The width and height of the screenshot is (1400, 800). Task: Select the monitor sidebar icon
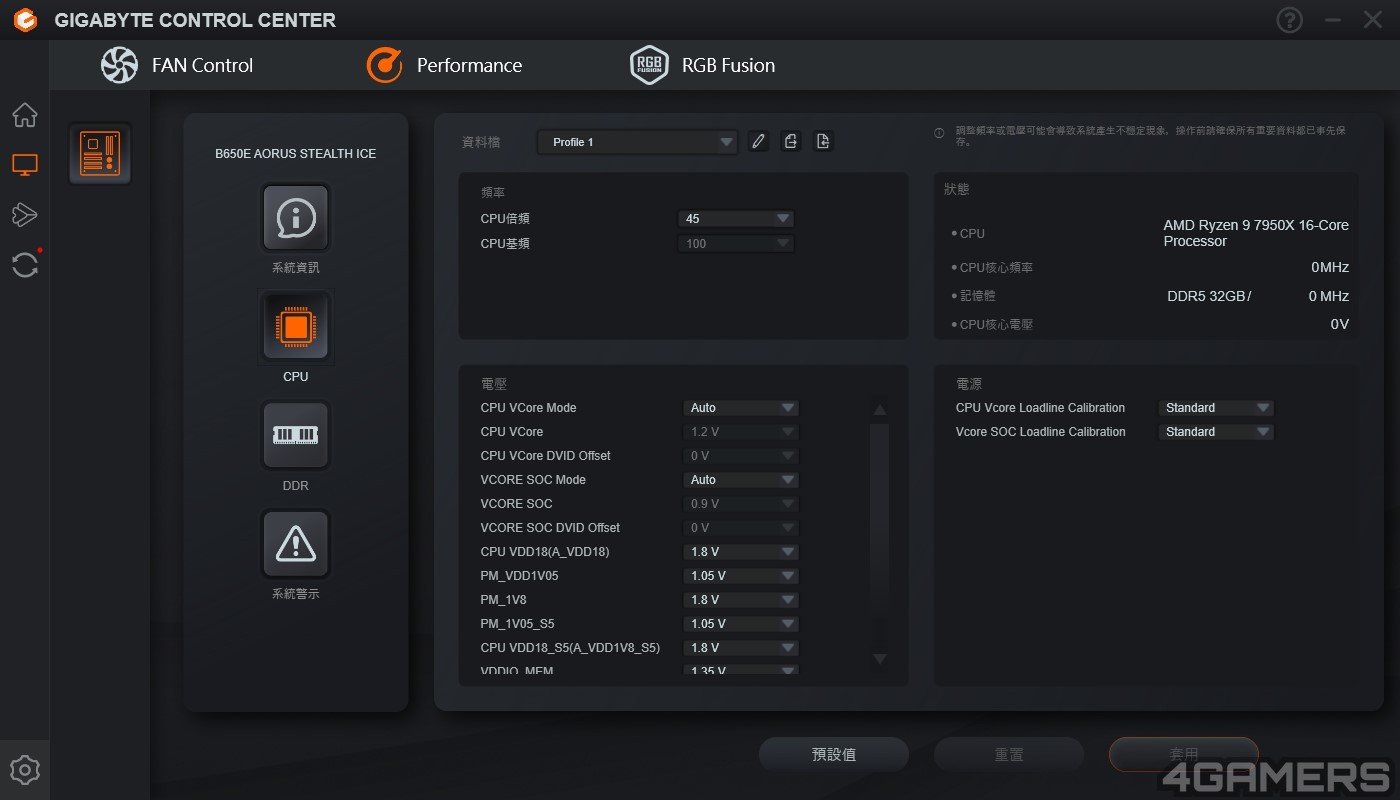pos(25,165)
